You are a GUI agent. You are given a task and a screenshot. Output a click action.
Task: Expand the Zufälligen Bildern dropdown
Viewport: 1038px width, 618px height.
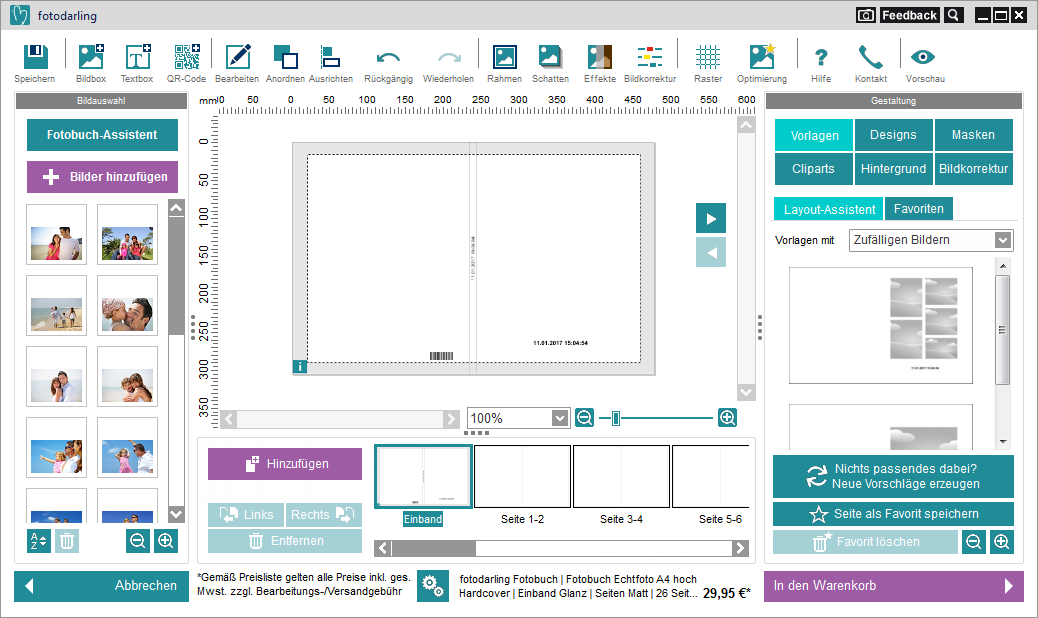pos(1002,240)
